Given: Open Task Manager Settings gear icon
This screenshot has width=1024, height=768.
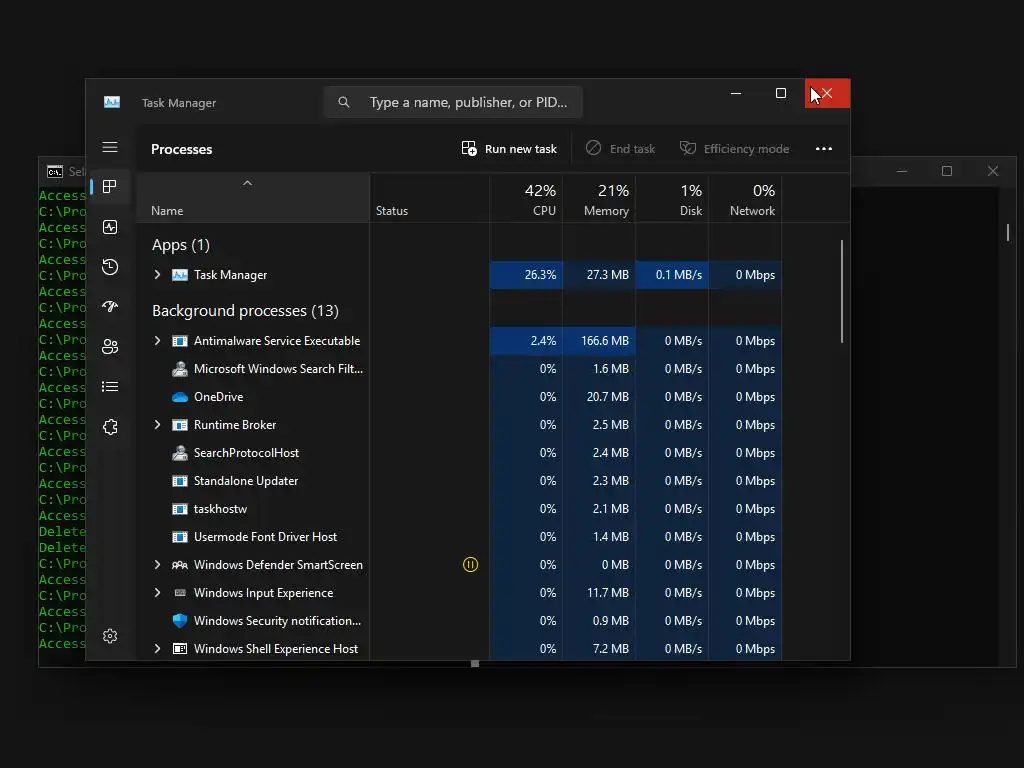Looking at the screenshot, I should [x=110, y=635].
